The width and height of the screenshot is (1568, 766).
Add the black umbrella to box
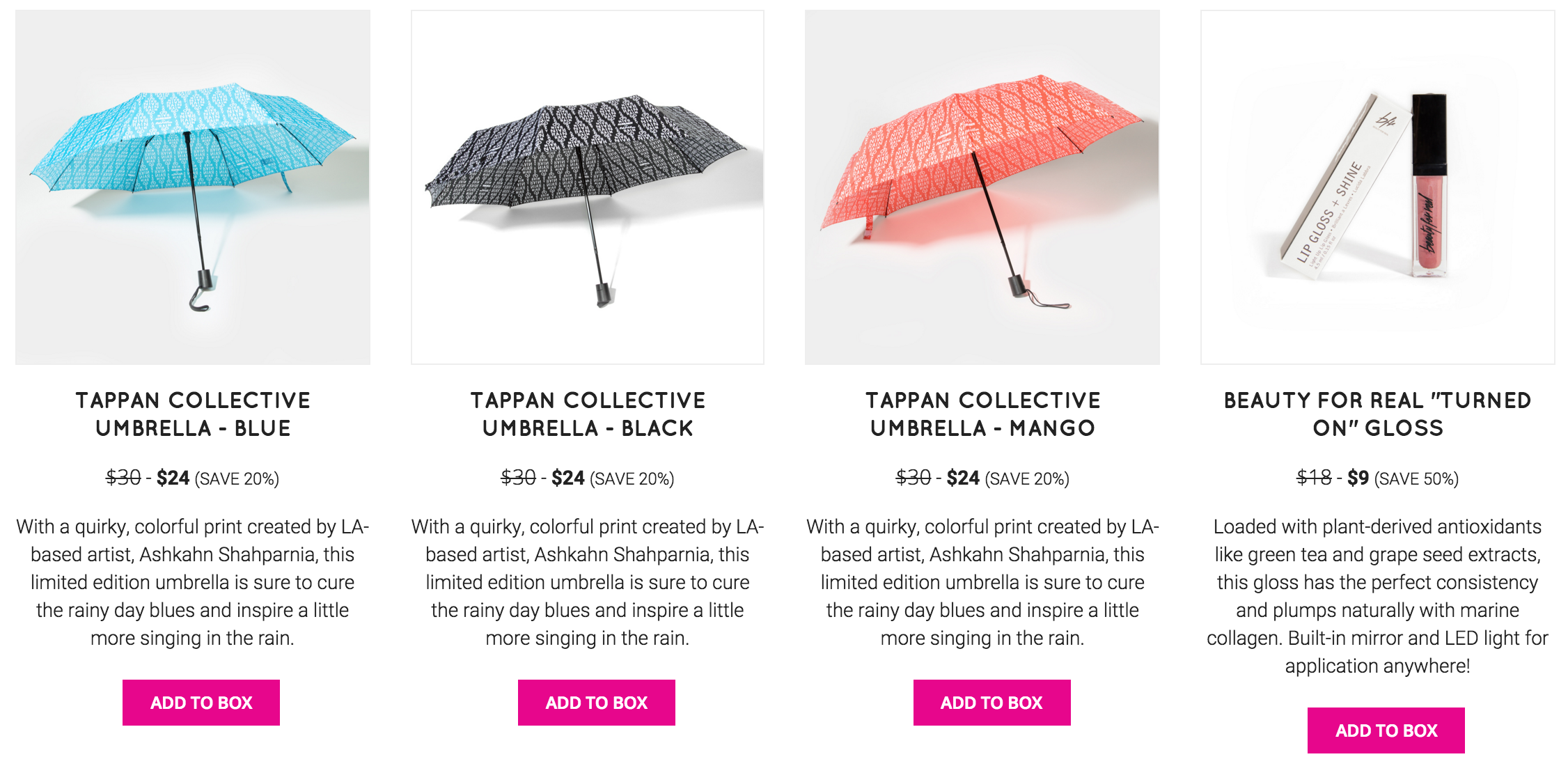click(597, 703)
